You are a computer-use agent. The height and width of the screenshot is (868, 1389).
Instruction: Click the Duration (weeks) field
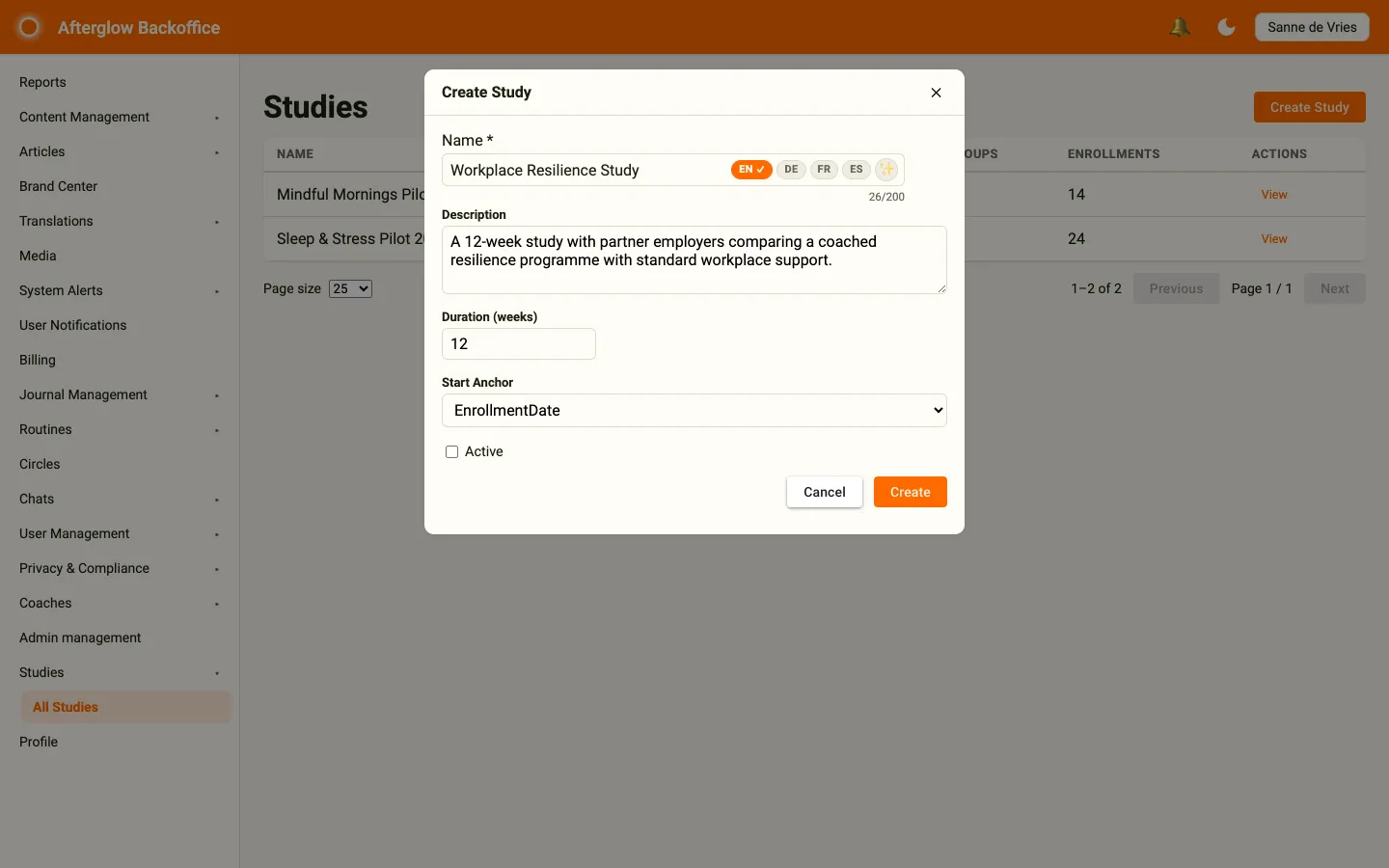click(519, 344)
